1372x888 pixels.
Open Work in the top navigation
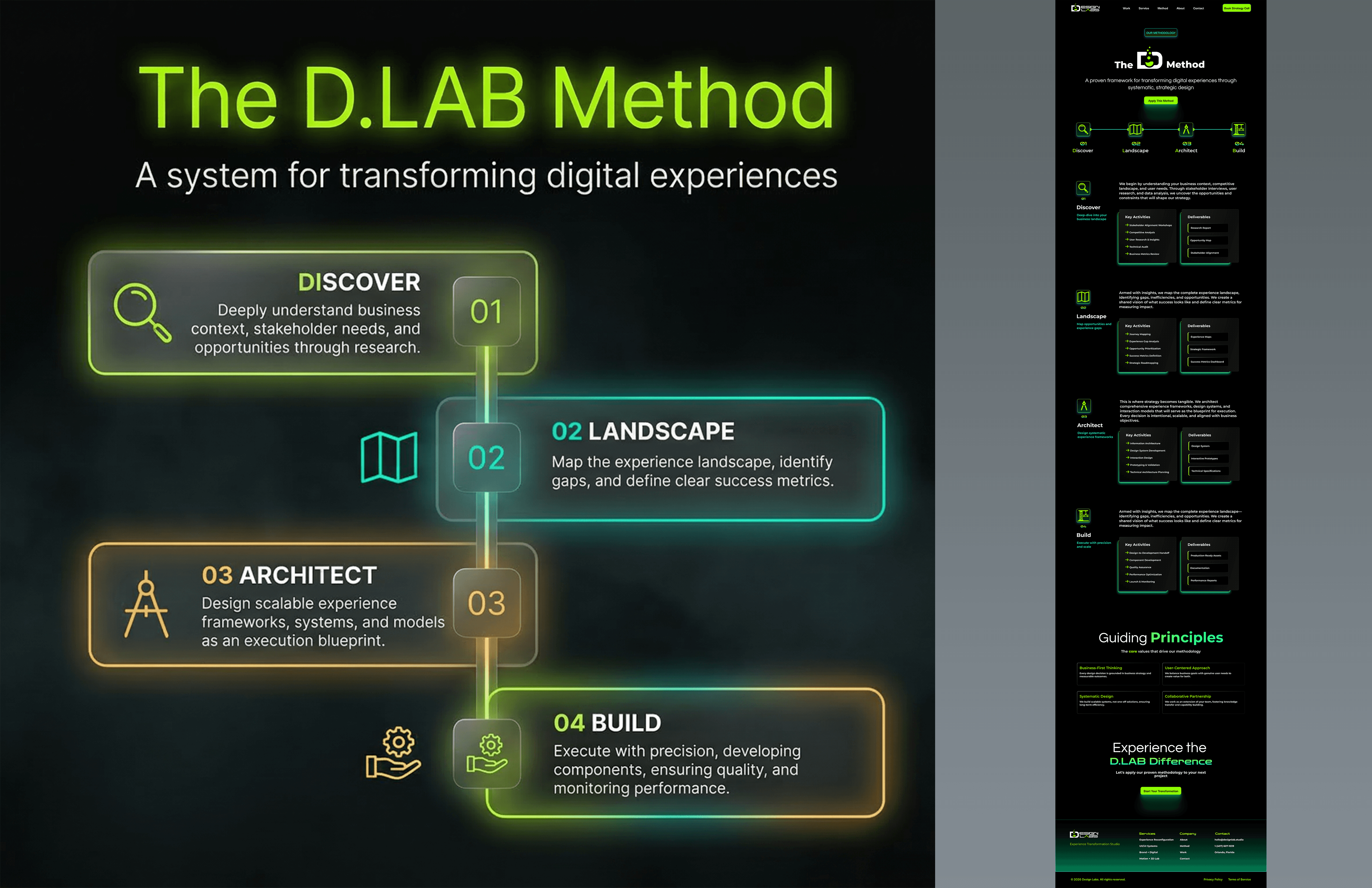pos(1126,8)
